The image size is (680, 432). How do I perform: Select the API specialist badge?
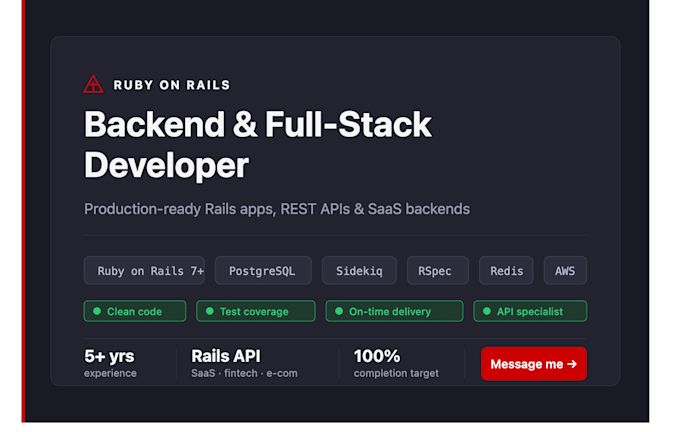point(530,311)
